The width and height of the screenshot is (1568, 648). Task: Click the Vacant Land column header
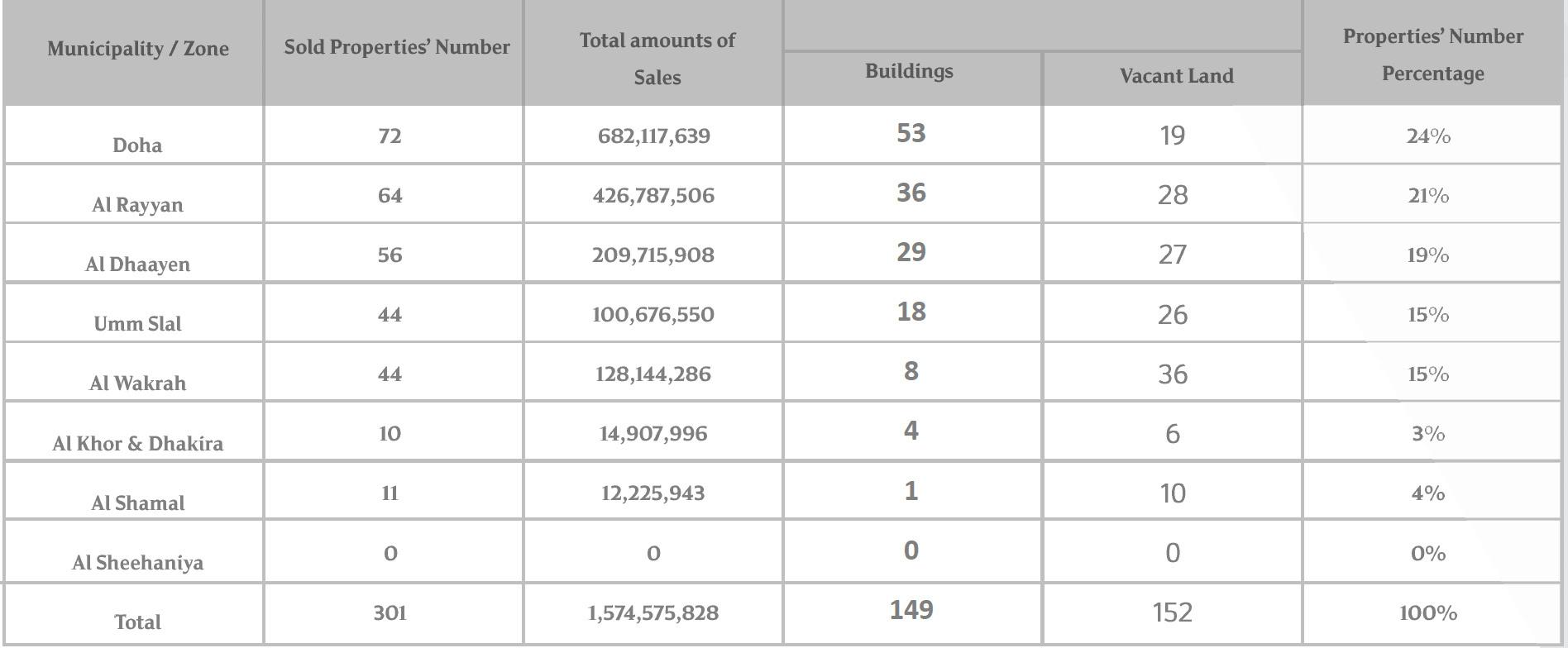click(x=1176, y=76)
